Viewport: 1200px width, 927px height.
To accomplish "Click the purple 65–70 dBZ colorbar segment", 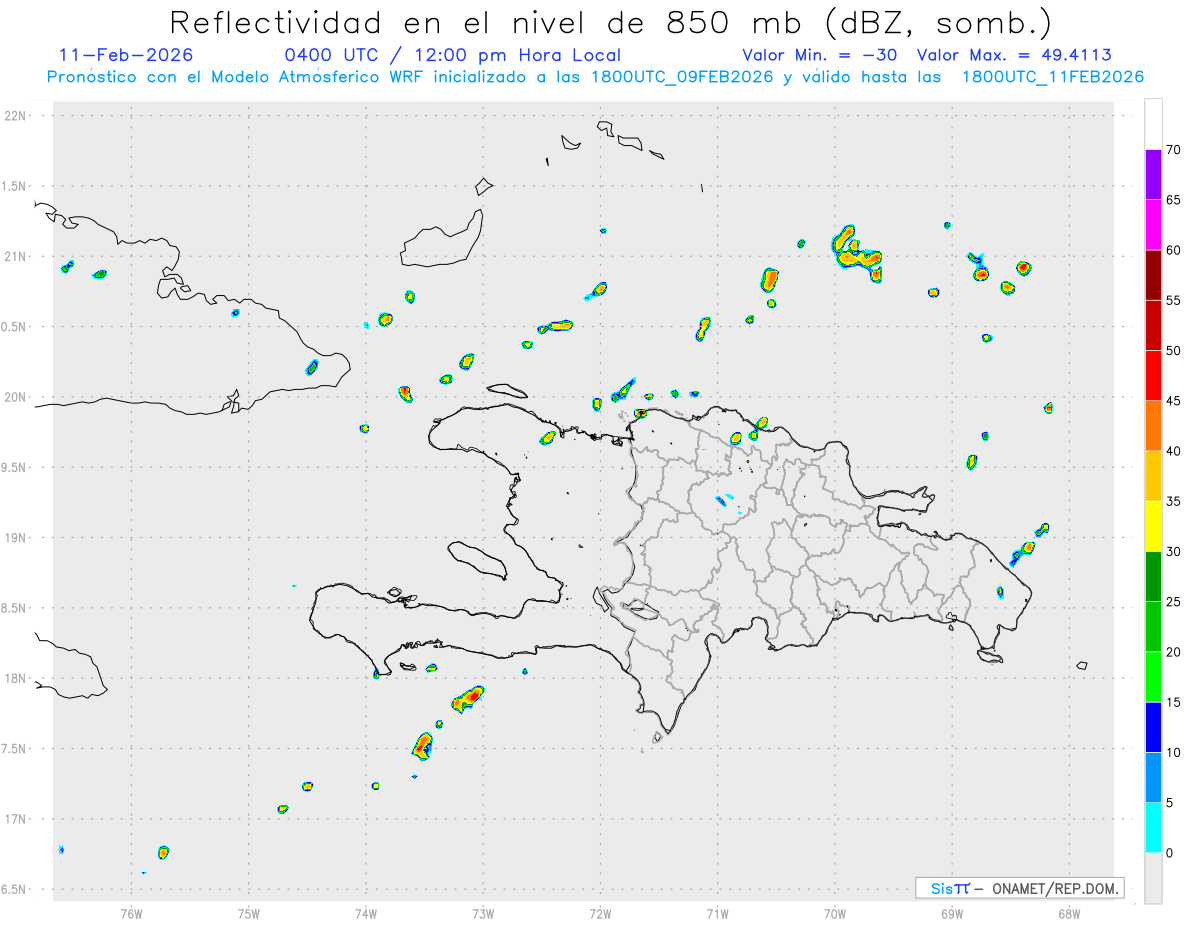I will click(1153, 175).
